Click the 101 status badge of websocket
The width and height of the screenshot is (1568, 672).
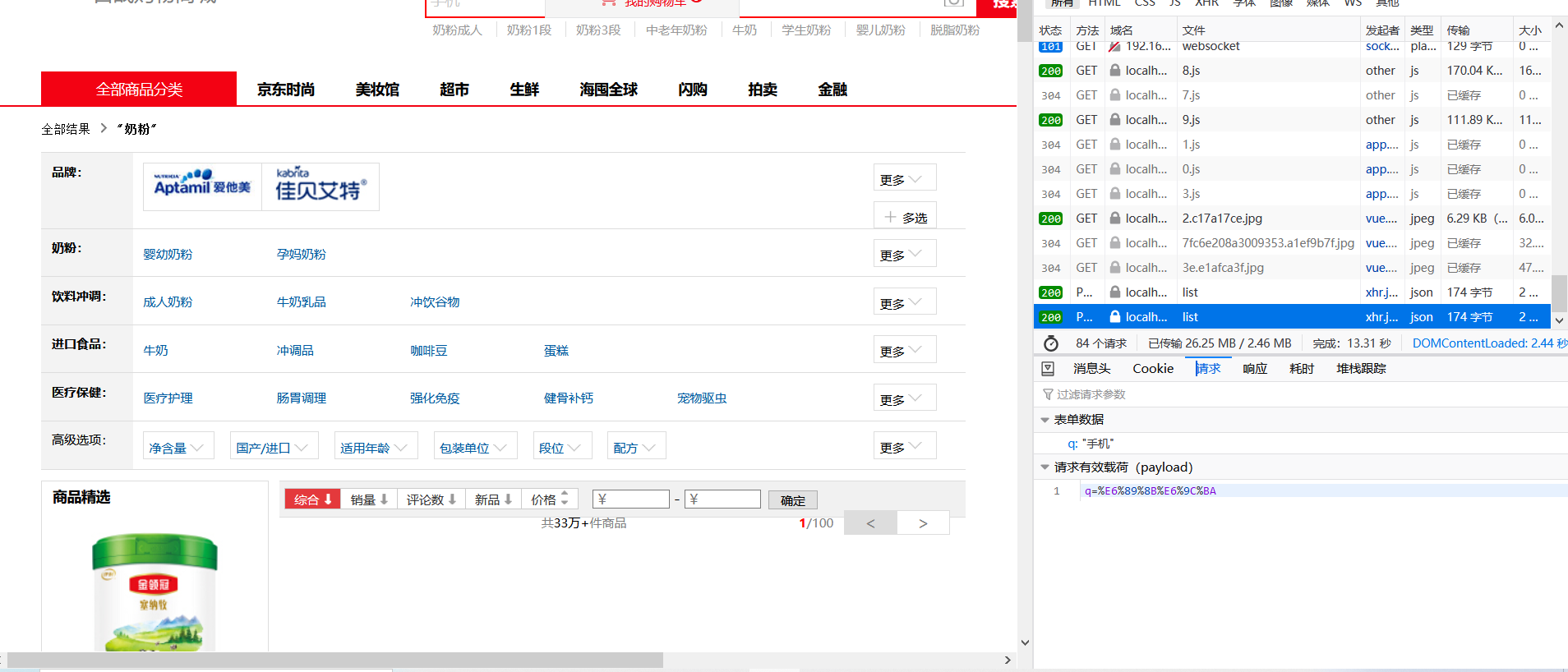click(1051, 47)
